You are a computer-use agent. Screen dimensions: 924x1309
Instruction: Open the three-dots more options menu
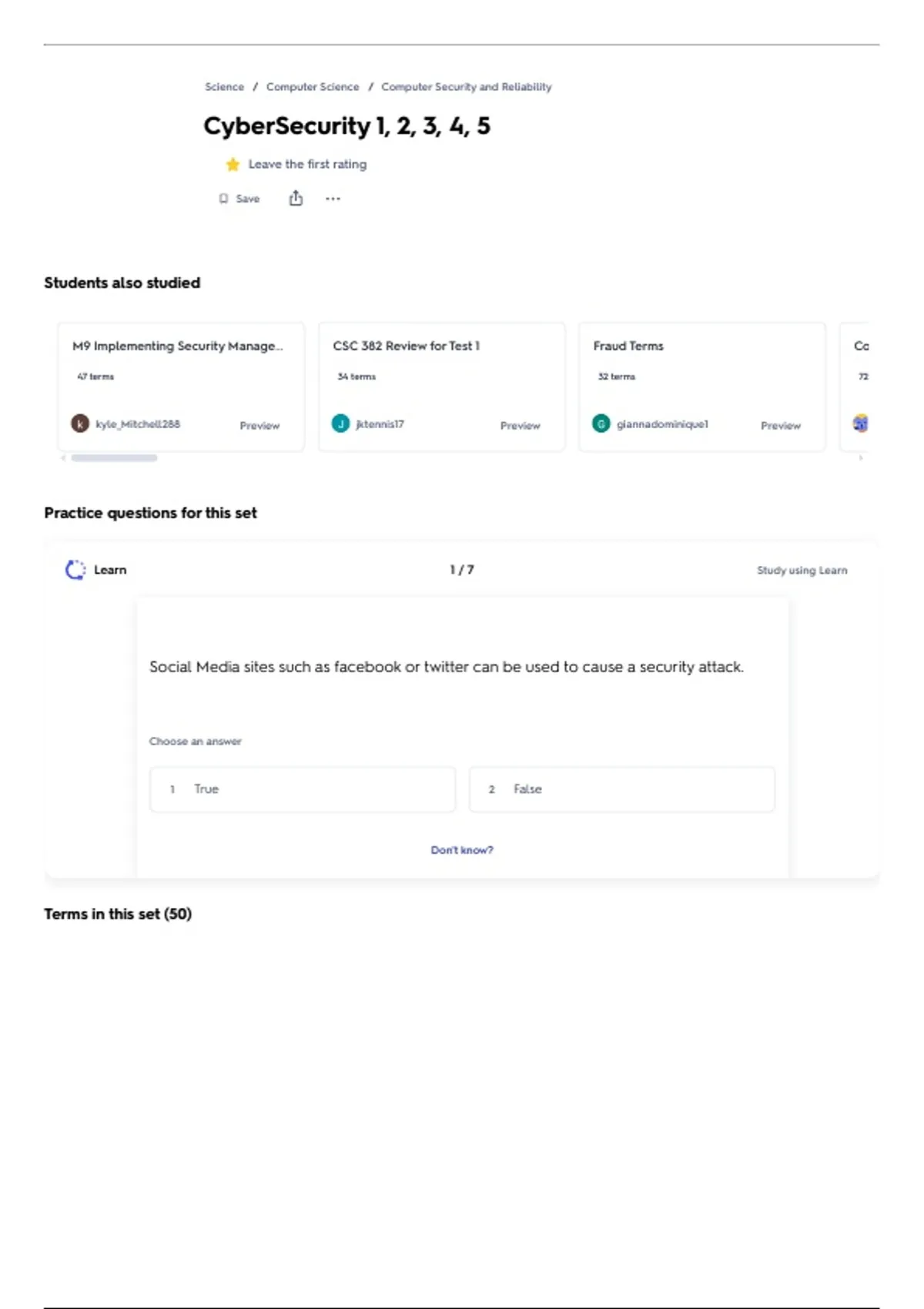pyautogui.click(x=333, y=199)
